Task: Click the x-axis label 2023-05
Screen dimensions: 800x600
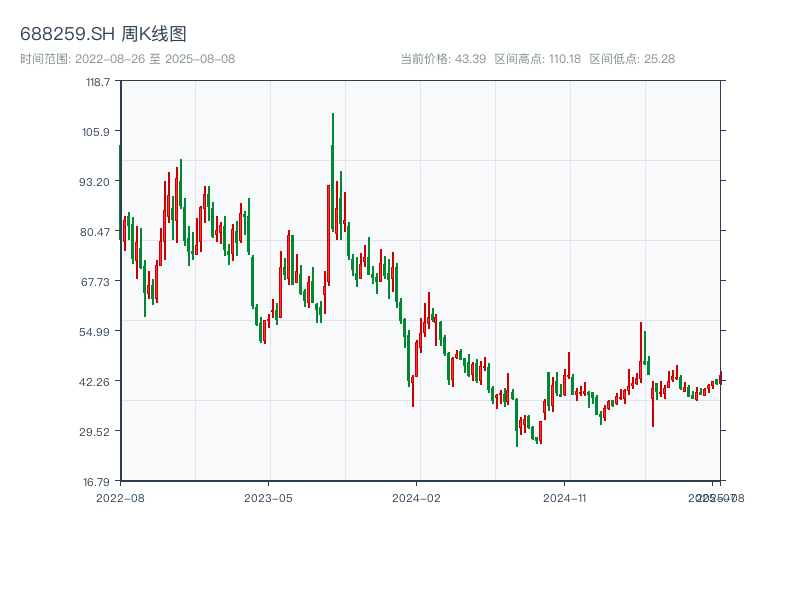Action: [268, 498]
